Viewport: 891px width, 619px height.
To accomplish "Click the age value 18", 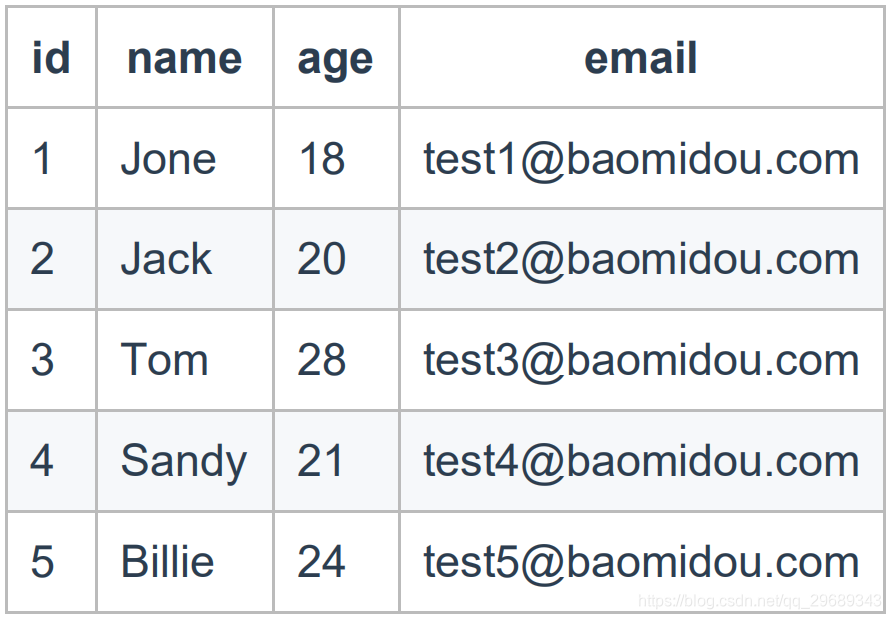I will coord(322,159).
